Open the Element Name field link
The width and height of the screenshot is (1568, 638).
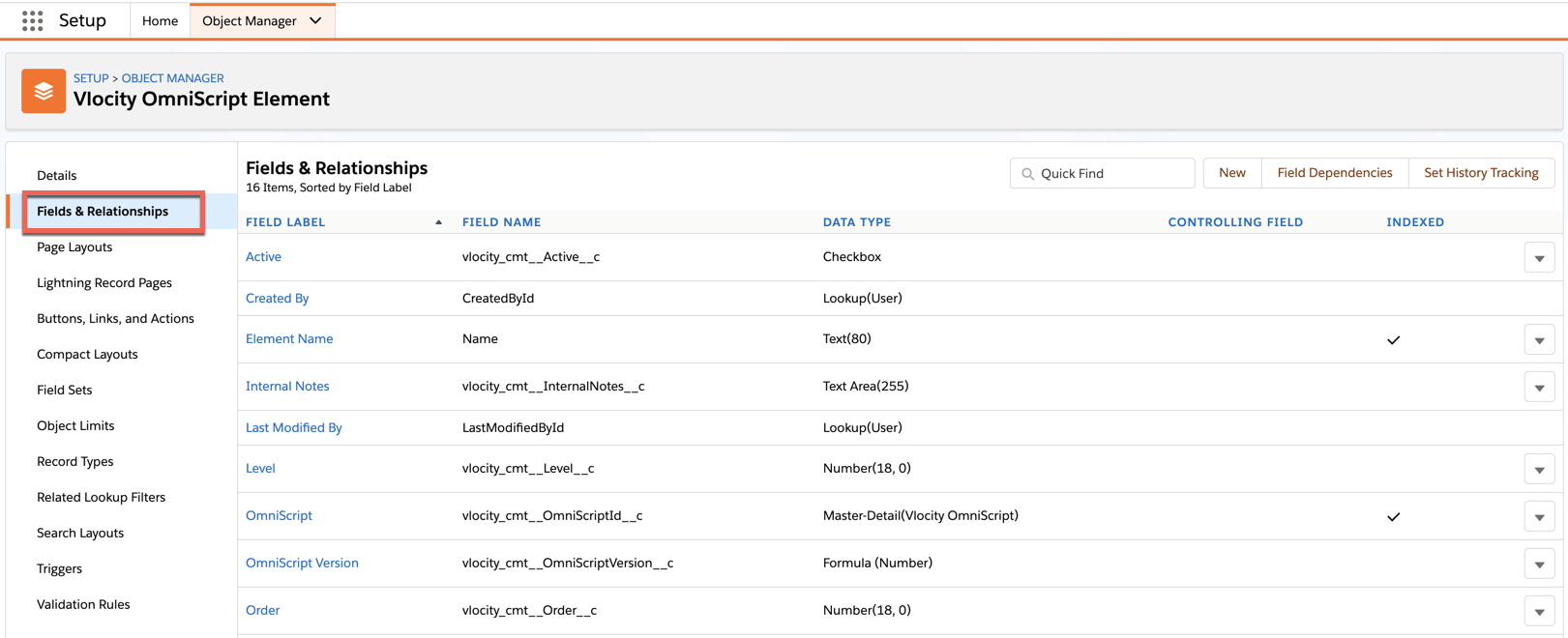coord(289,338)
